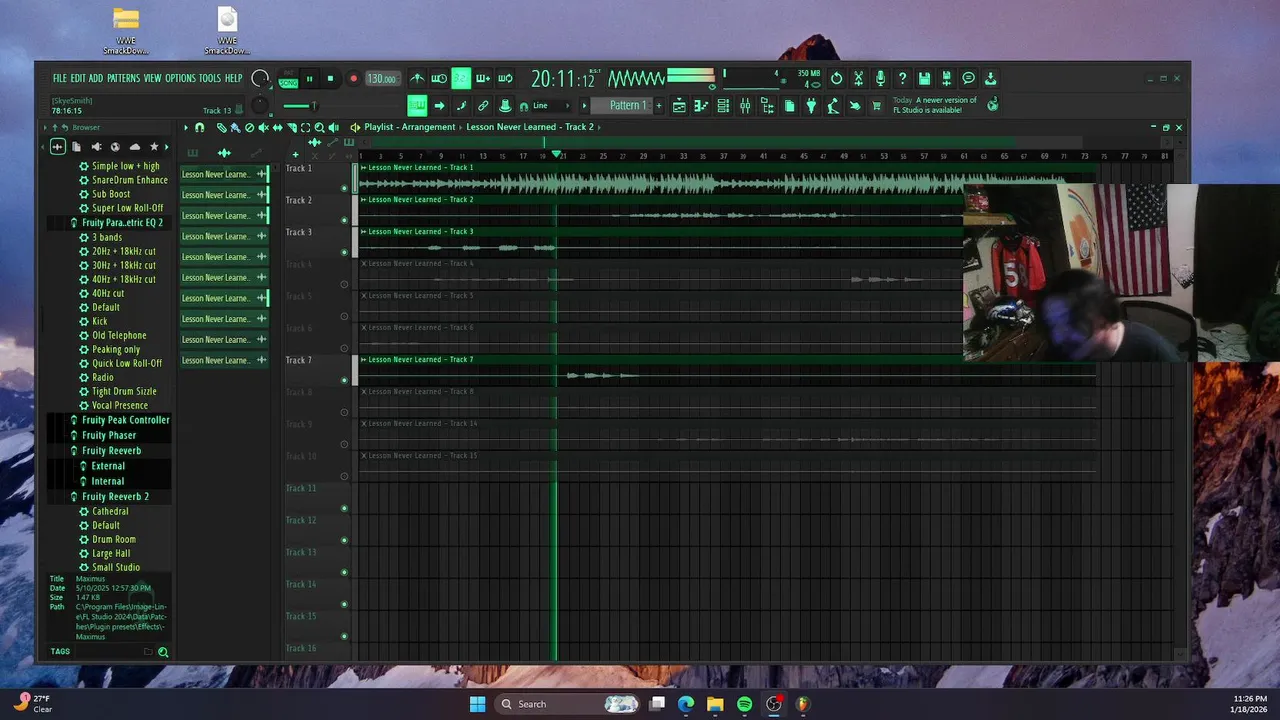
Task: Mute Track 1 with its green dot
Action: pos(344,188)
